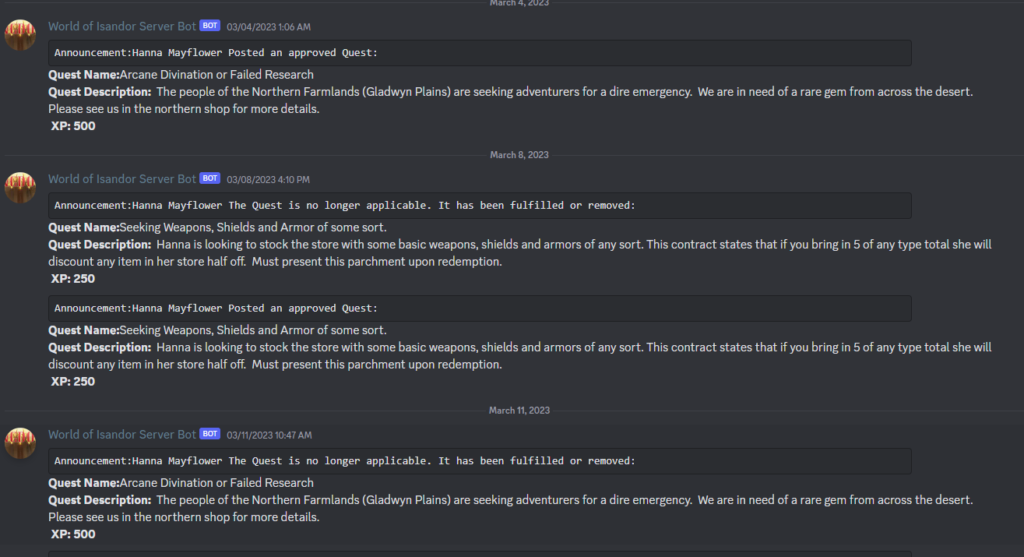The width and height of the screenshot is (1024, 557).
Task: Open World of Isandor Server Bot profile from 03/04/2023 message
Action: (x=122, y=25)
